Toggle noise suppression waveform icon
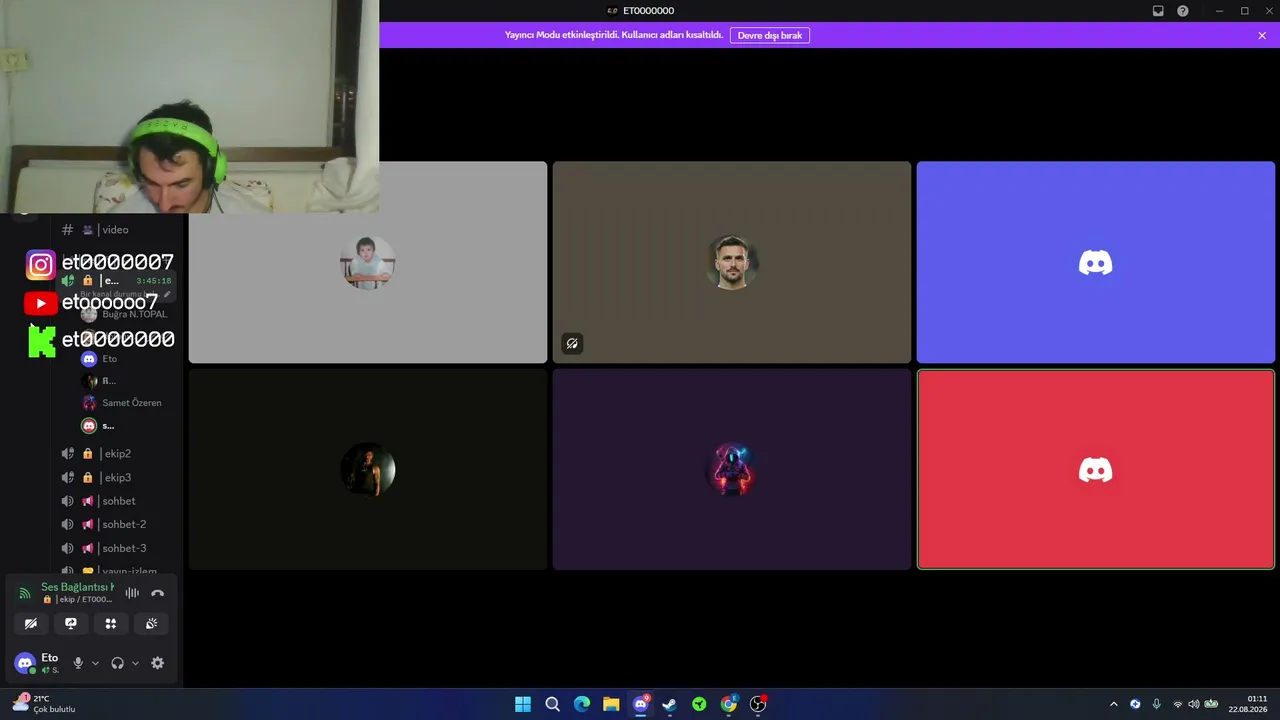Screen dimensions: 1280x720 132,593
